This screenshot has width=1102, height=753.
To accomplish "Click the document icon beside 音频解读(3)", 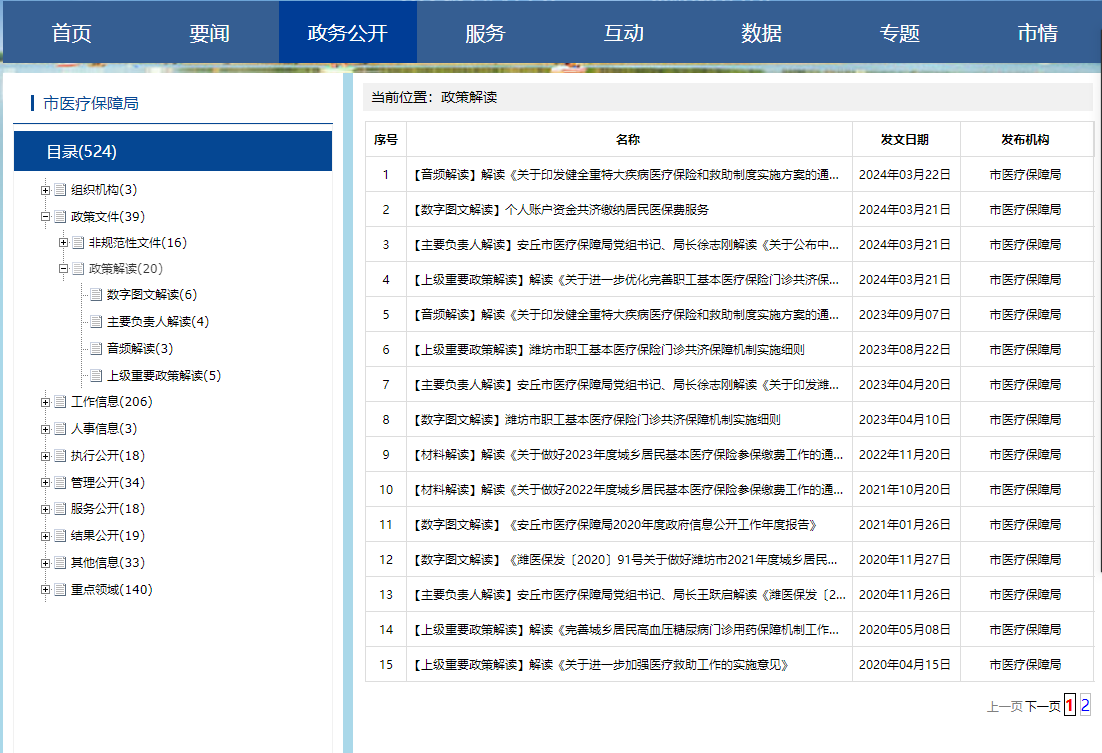I will pos(96,349).
